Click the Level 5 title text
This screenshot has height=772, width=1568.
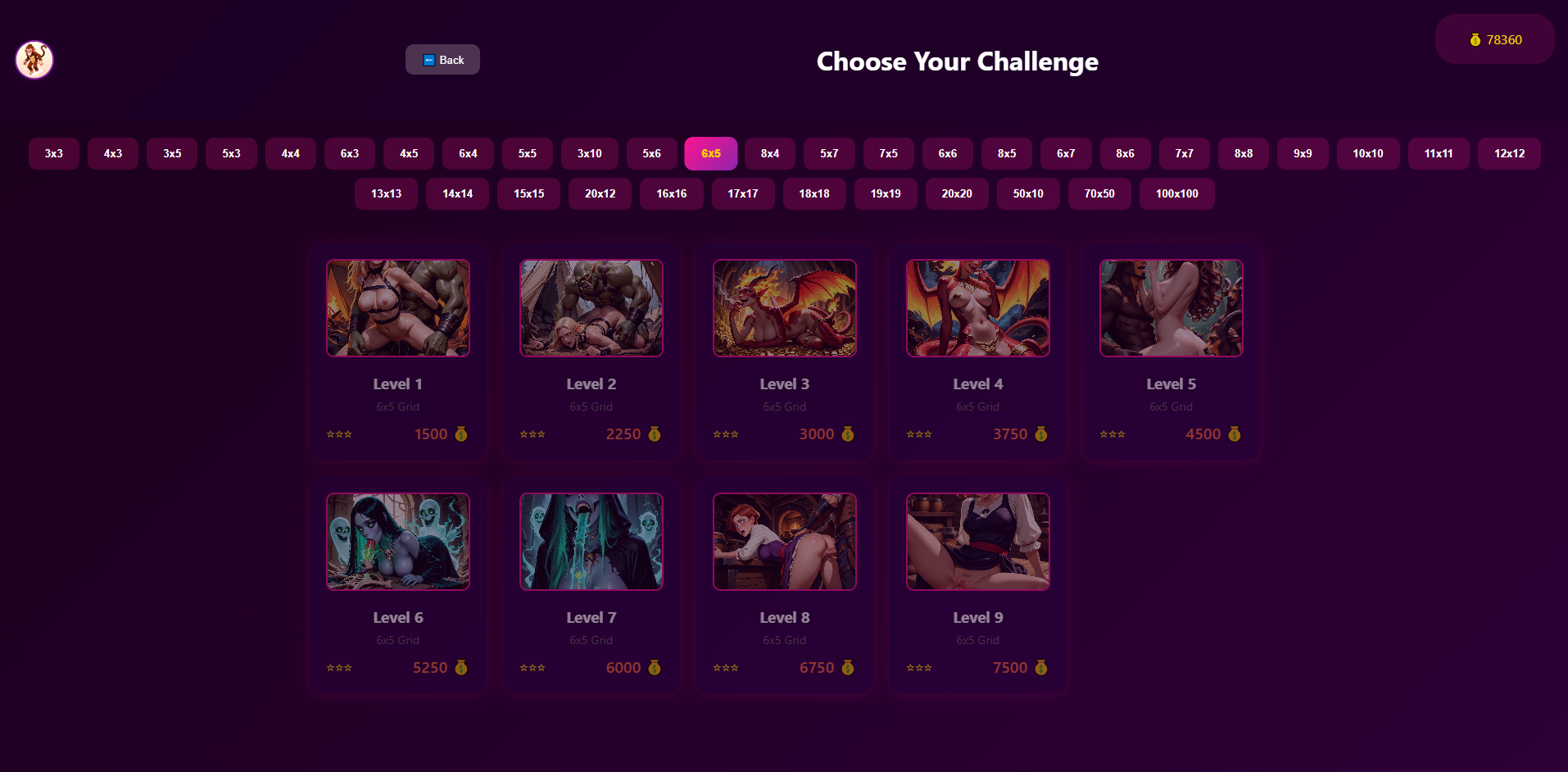(x=1171, y=384)
